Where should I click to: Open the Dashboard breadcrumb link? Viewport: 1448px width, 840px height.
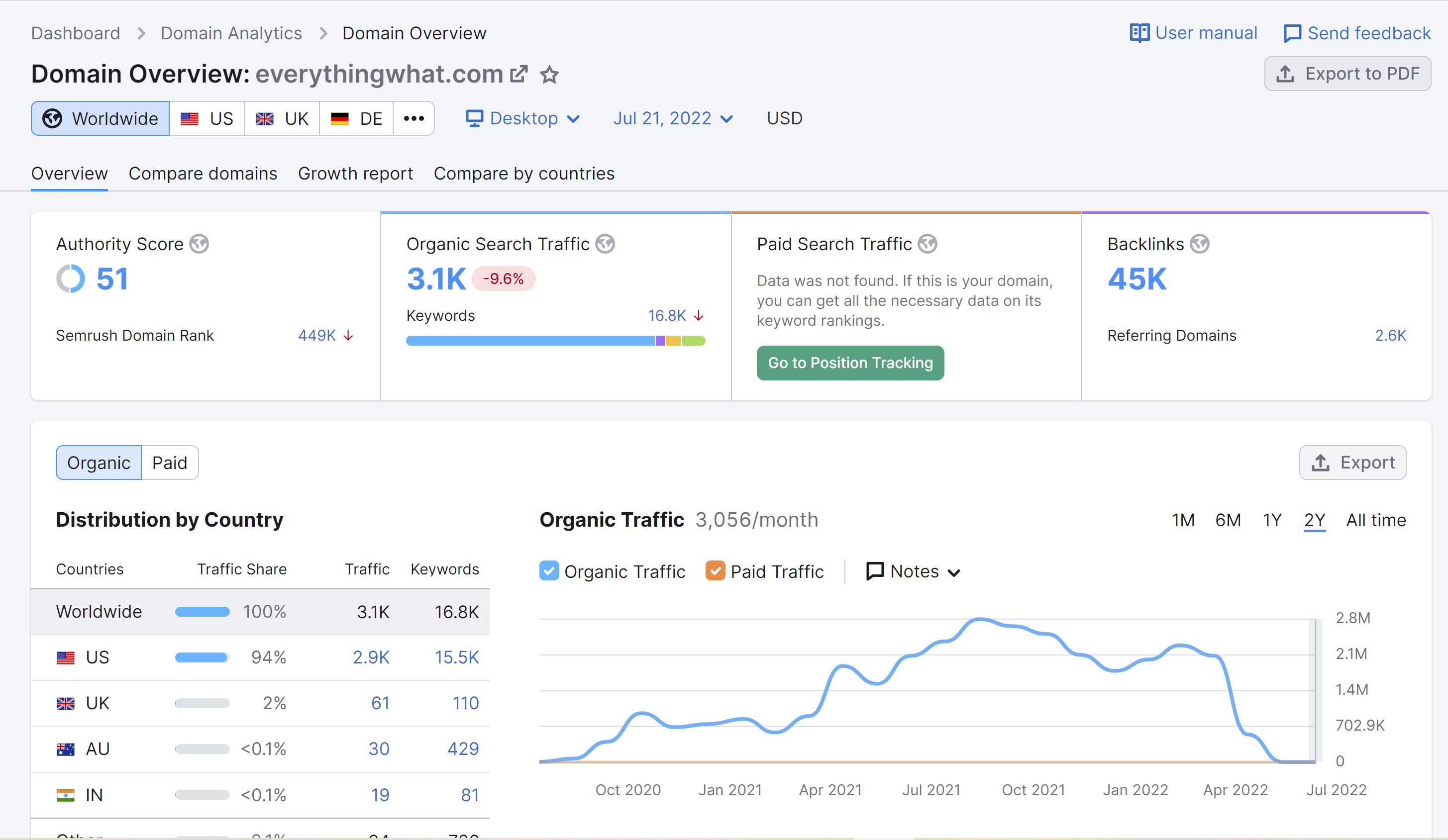(76, 33)
